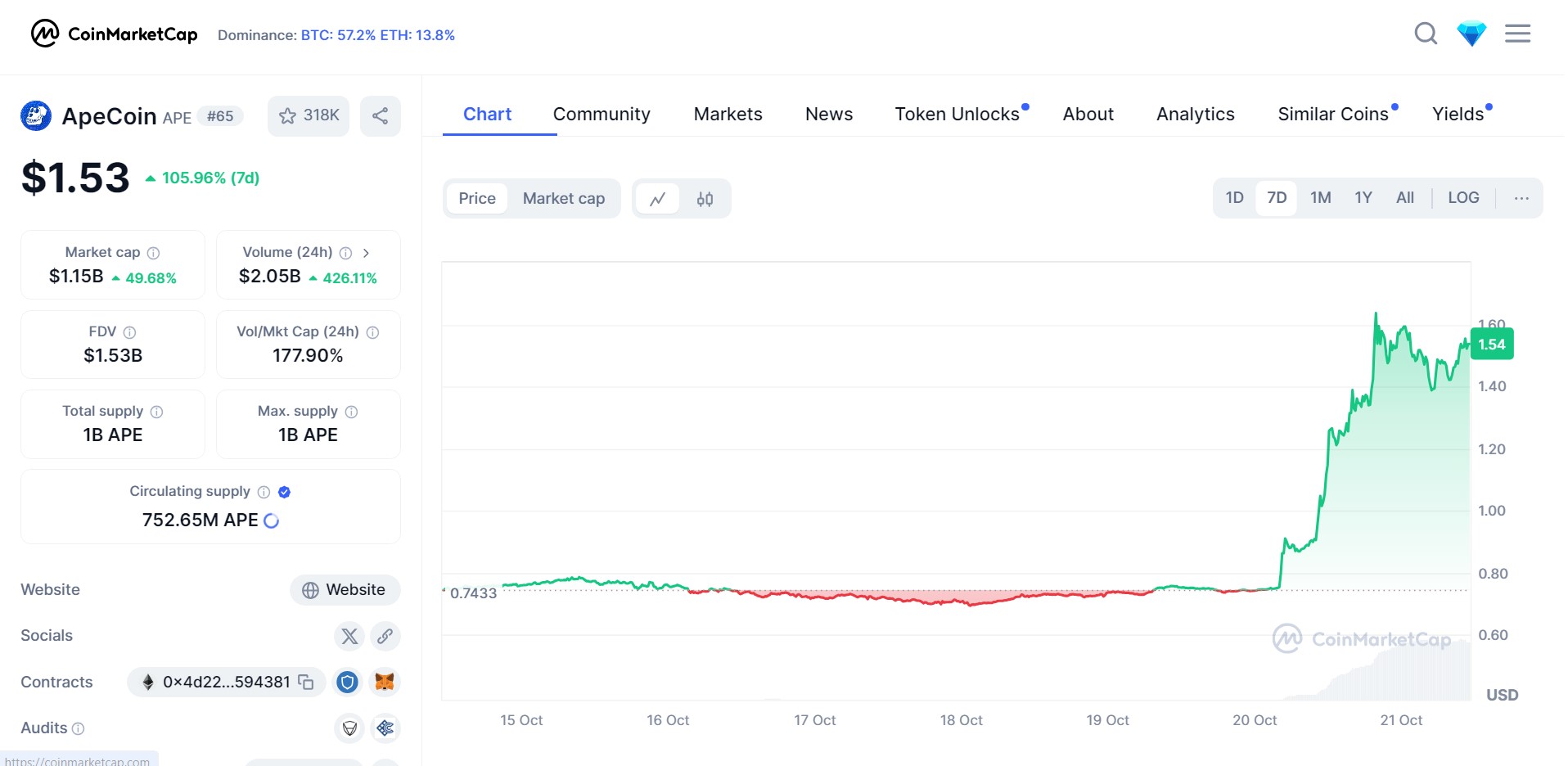Open the hamburger menu
This screenshot has height=766, width=1568.
pos(1517,34)
